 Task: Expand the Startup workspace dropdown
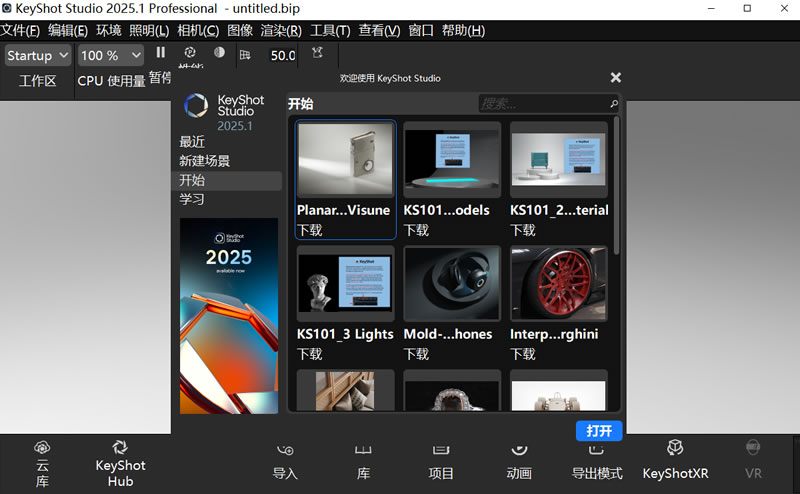pyautogui.click(x=38, y=56)
